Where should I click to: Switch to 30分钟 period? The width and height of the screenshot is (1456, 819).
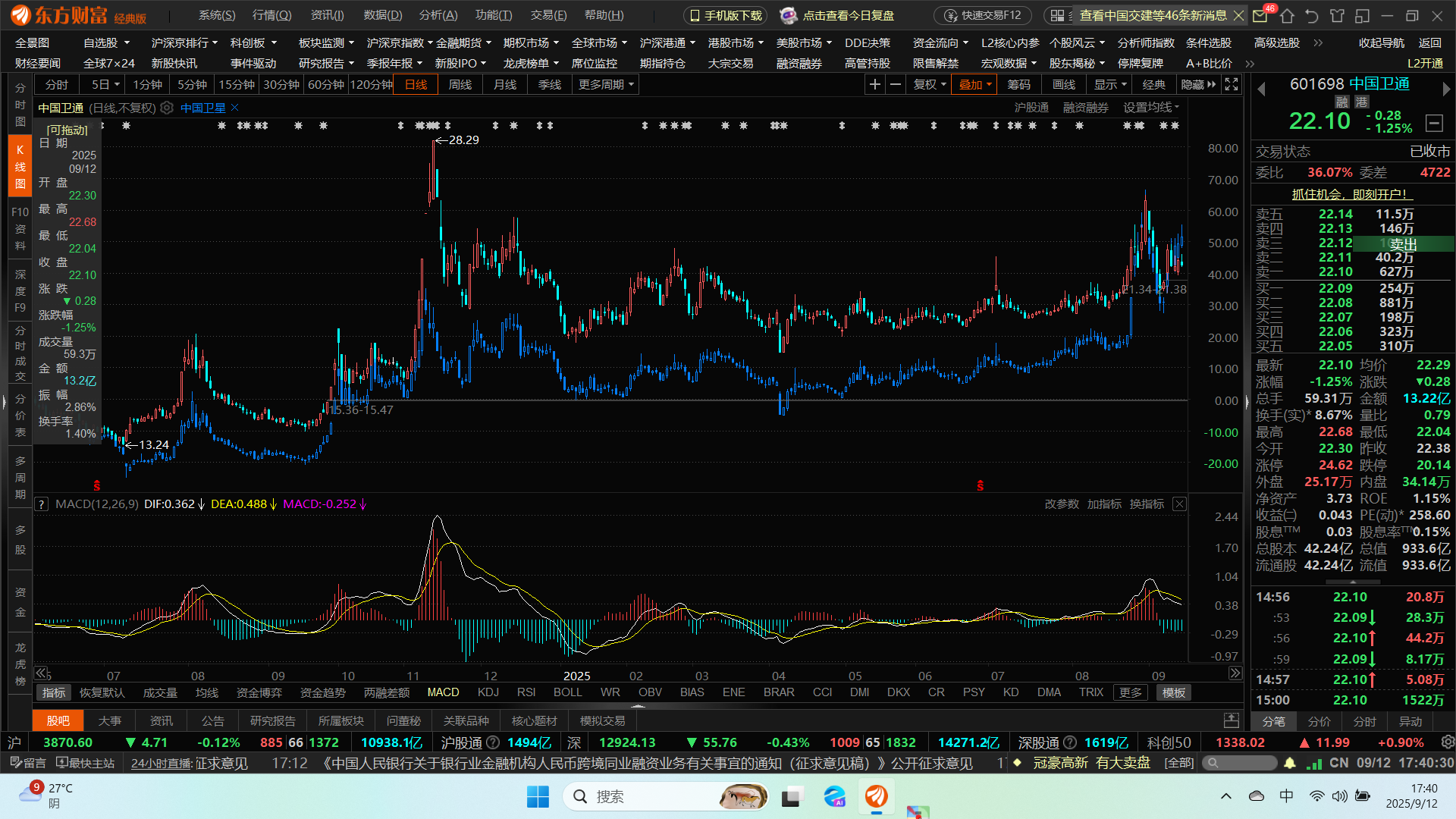click(x=281, y=84)
